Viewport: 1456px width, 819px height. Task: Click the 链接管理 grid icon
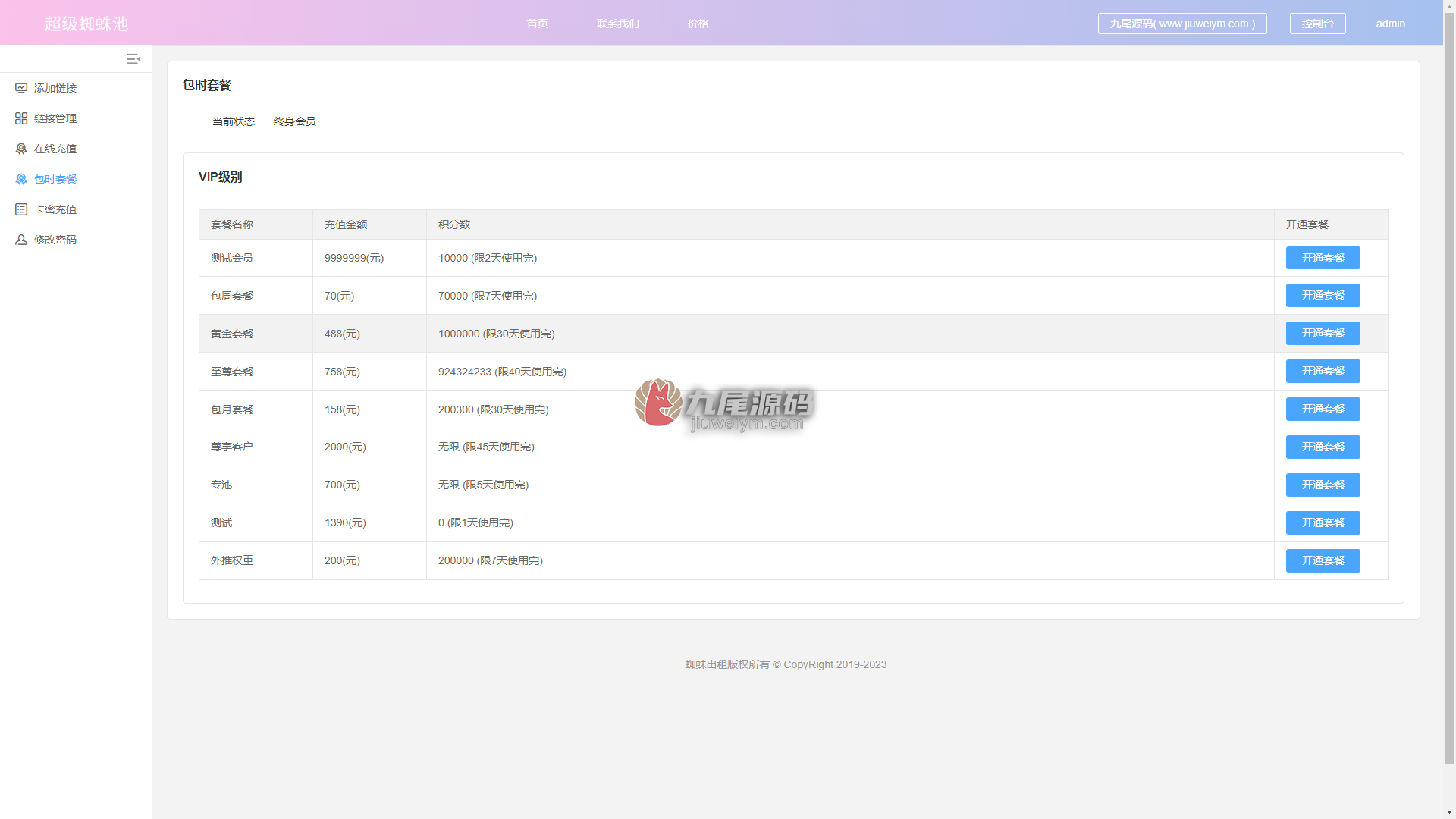[21, 118]
